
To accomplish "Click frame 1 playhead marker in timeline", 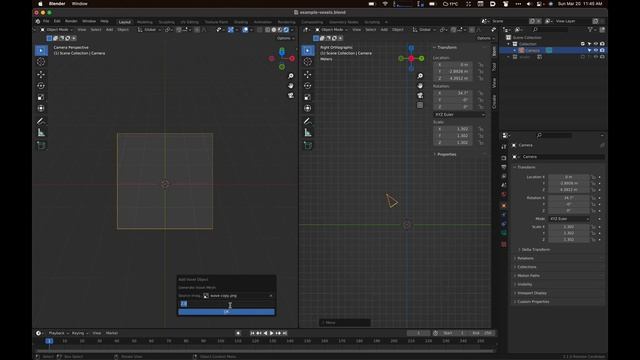I will (x=49, y=341).
